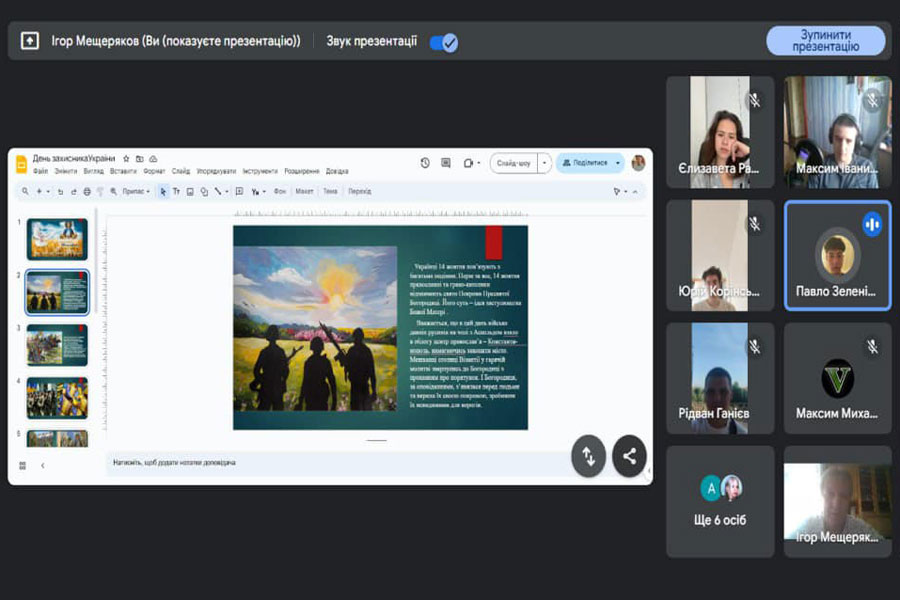Toggle the presentation audio switch
The image size is (900, 600).
[443, 42]
